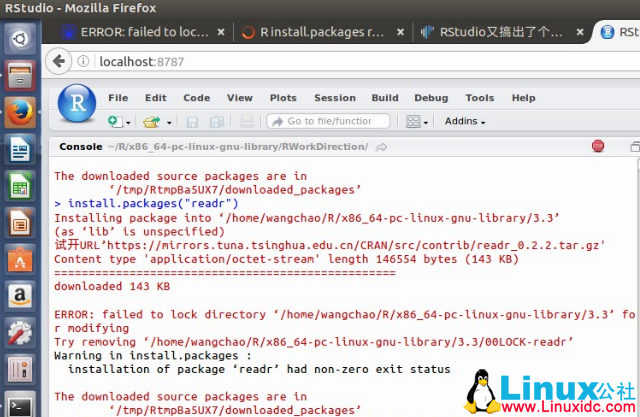Open Files manager from launcher
Screen dimensions: 640x417
(x=20, y=76)
